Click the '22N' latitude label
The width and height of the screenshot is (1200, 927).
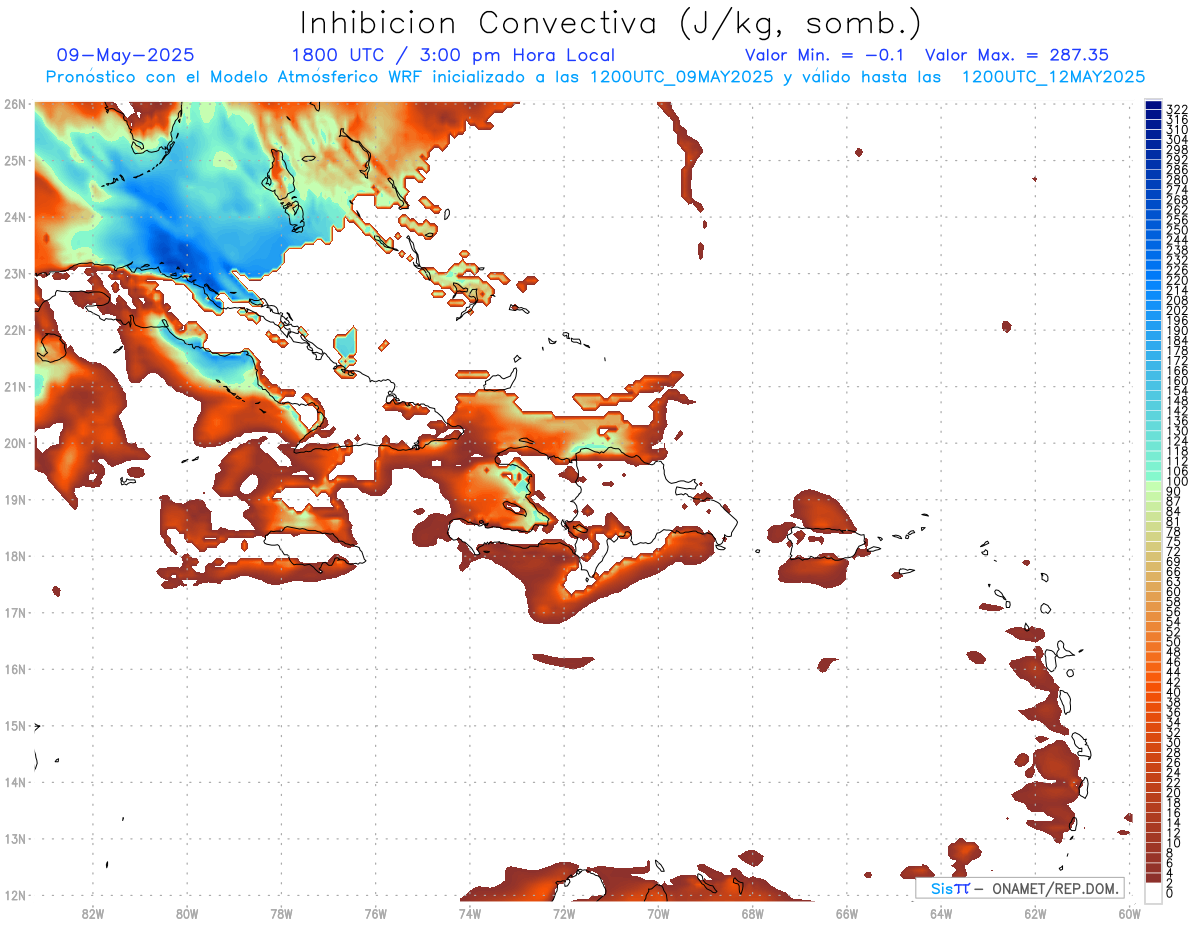click(x=14, y=330)
